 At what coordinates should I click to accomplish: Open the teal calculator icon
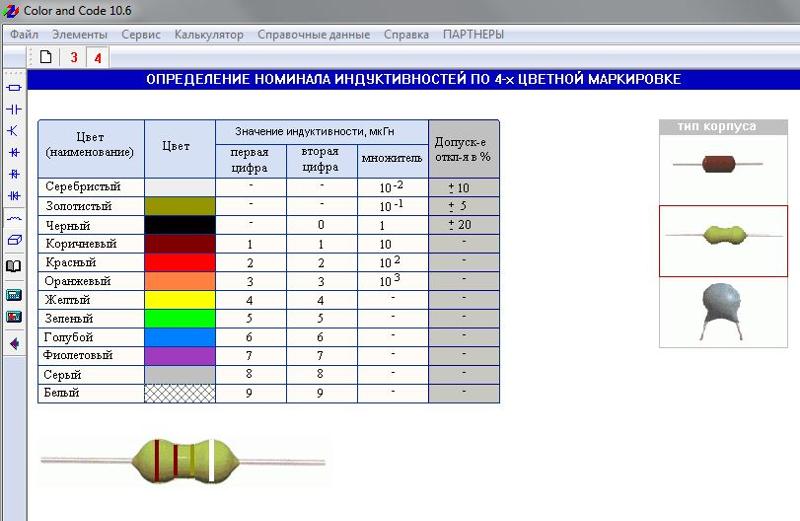tap(14, 295)
